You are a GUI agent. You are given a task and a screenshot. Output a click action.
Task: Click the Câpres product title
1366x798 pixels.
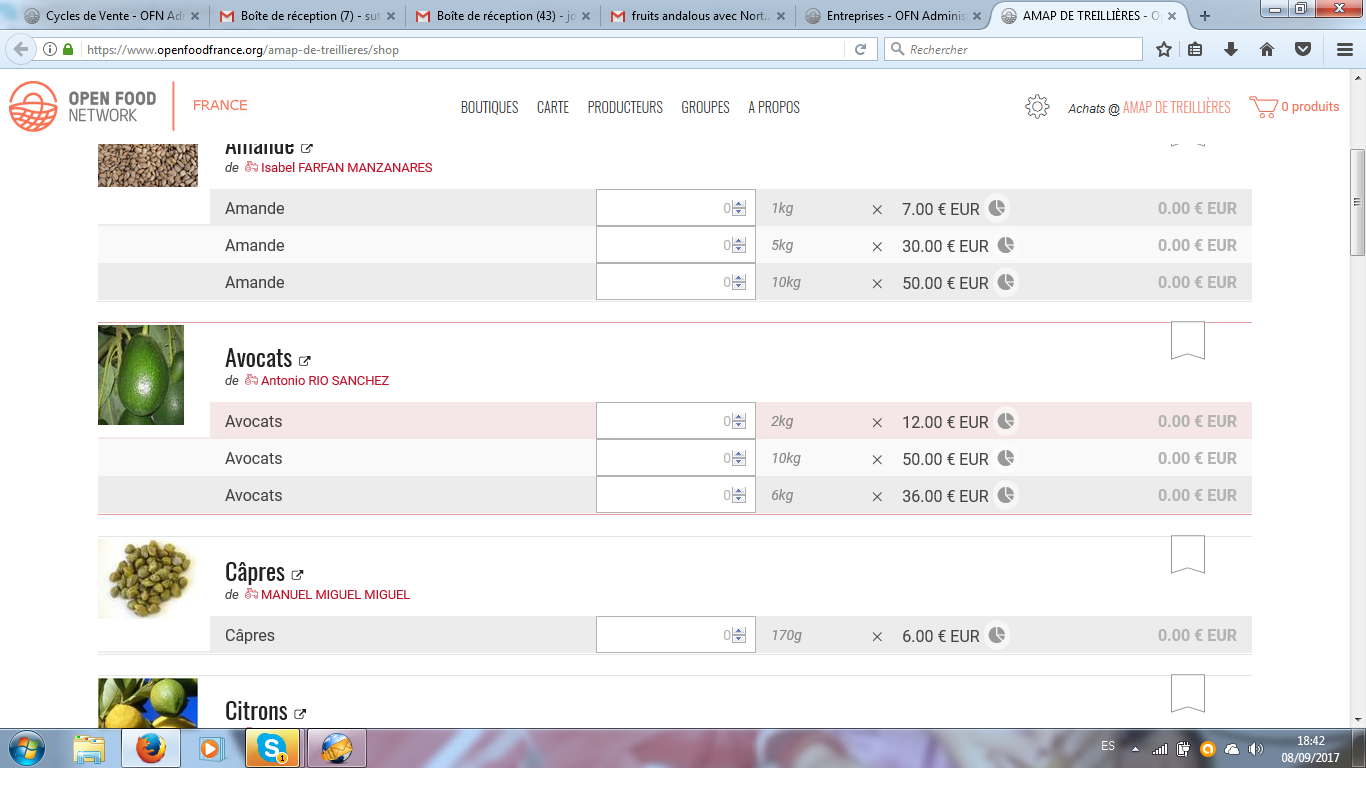pos(255,572)
